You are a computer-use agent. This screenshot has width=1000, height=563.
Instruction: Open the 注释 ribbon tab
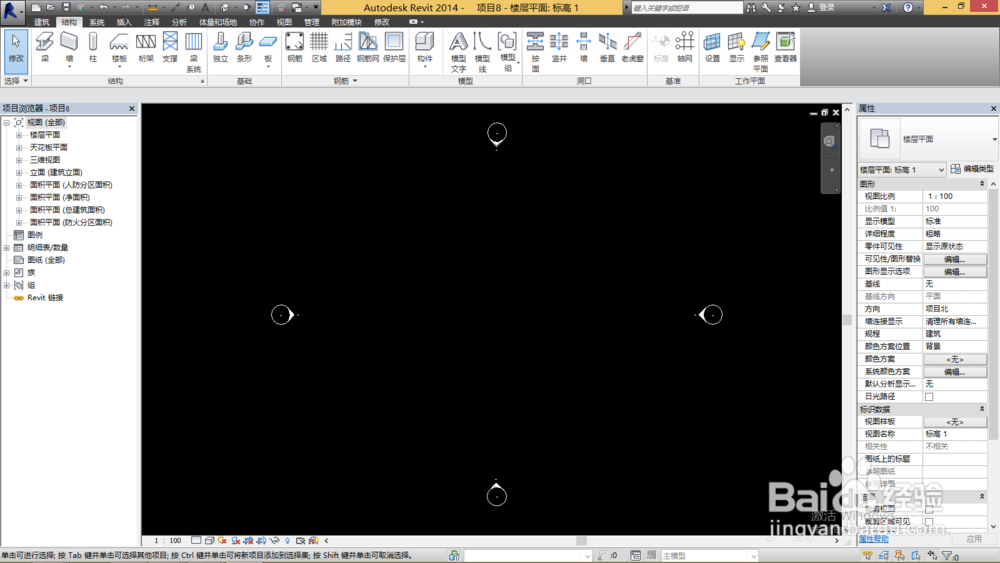click(x=151, y=22)
